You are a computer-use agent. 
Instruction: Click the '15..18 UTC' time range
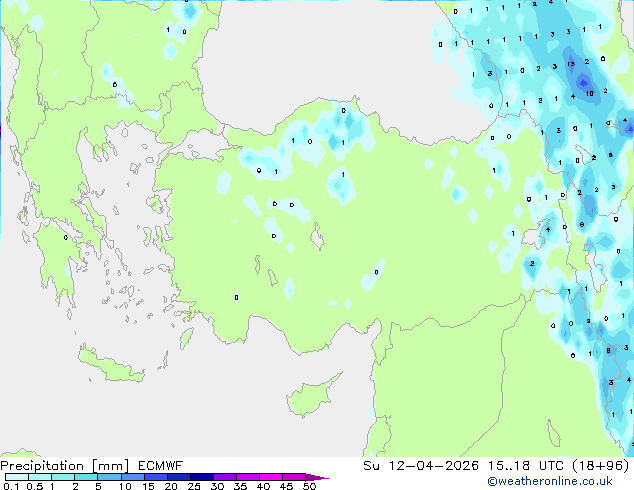point(526,466)
